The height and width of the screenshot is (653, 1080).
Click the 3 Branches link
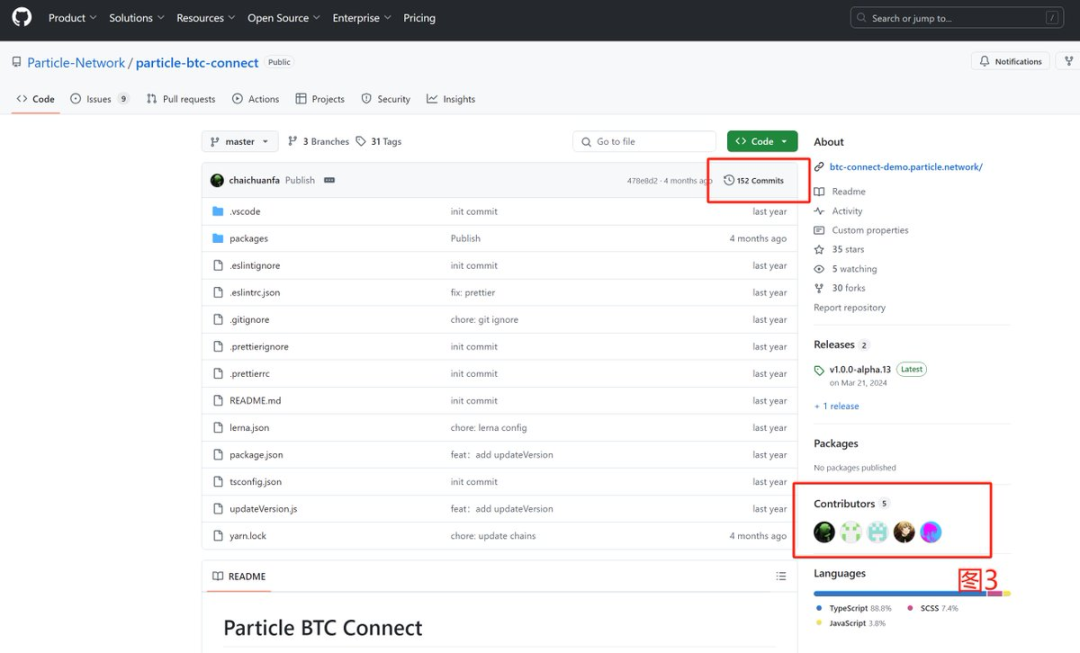tap(319, 142)
